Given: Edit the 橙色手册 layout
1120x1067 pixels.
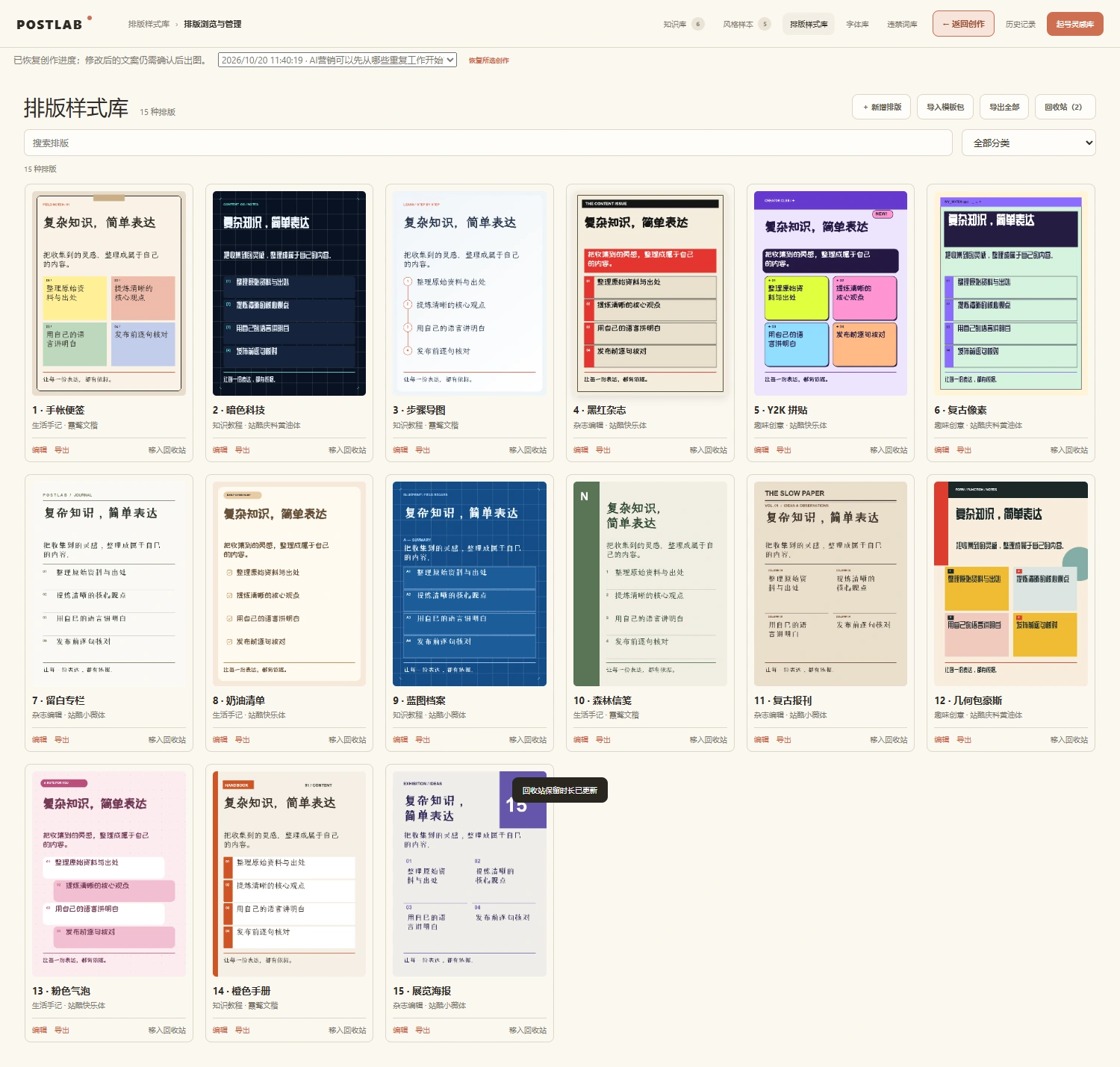Looking at the screenshot, I should pyautogui.click(x=220, y=1030).
